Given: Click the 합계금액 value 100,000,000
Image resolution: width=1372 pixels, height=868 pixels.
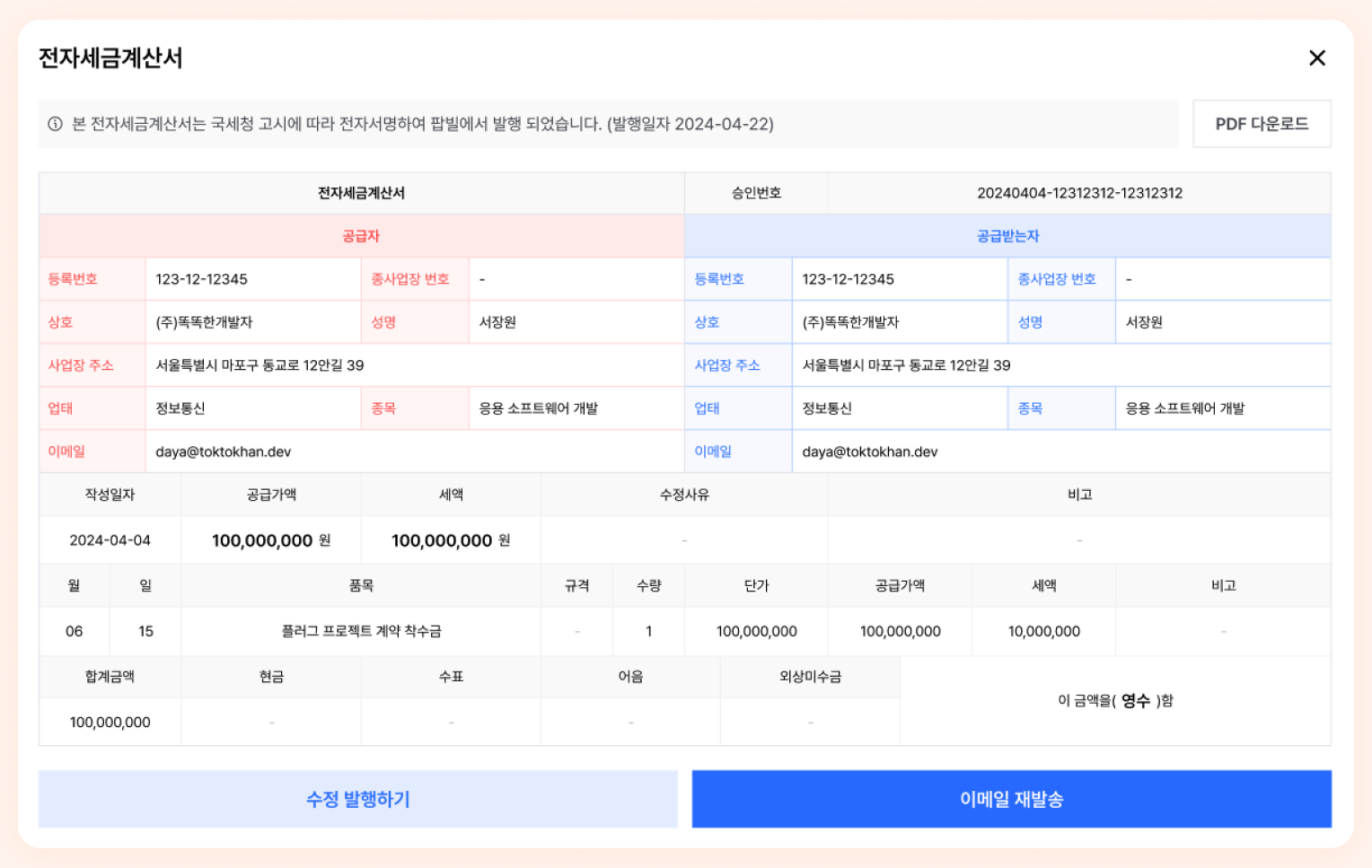Looking at the screenshot, I should coord(110,723).
